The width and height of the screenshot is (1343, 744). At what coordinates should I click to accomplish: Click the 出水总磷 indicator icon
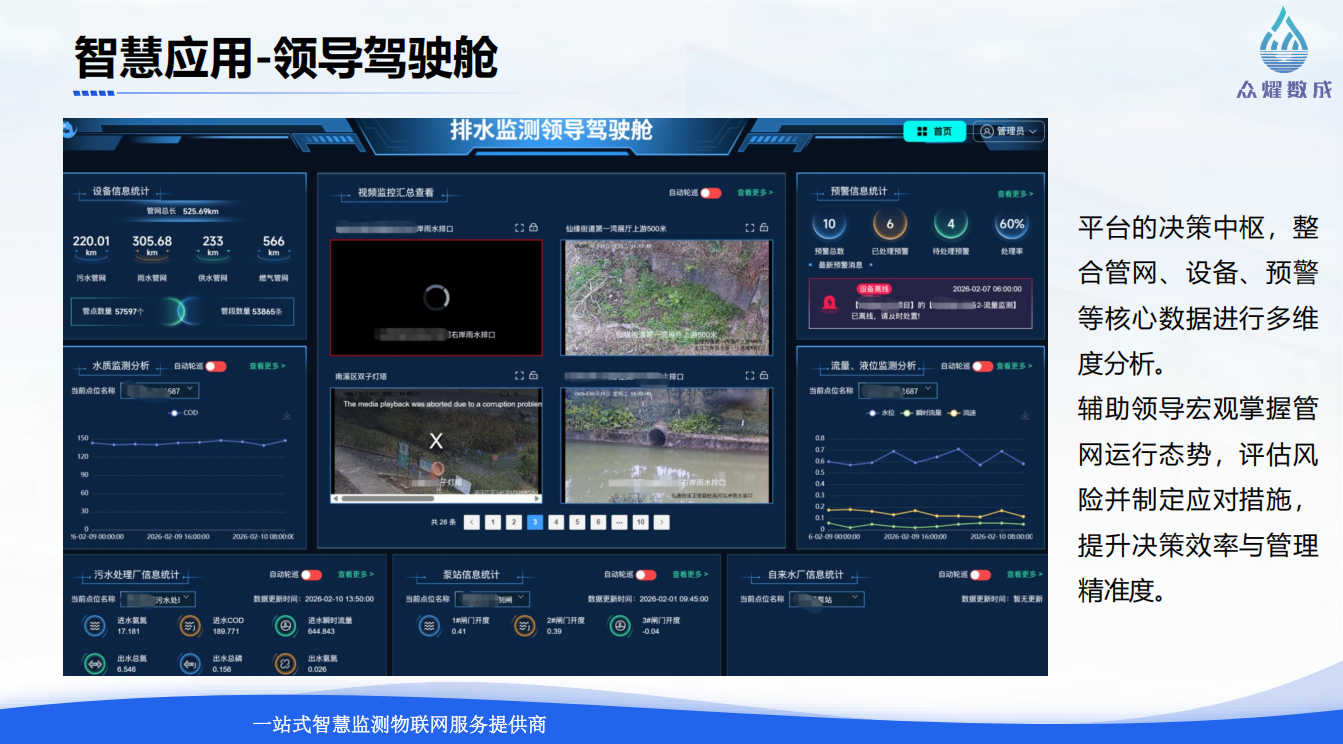pyautogui.click(x=189, y=663)
